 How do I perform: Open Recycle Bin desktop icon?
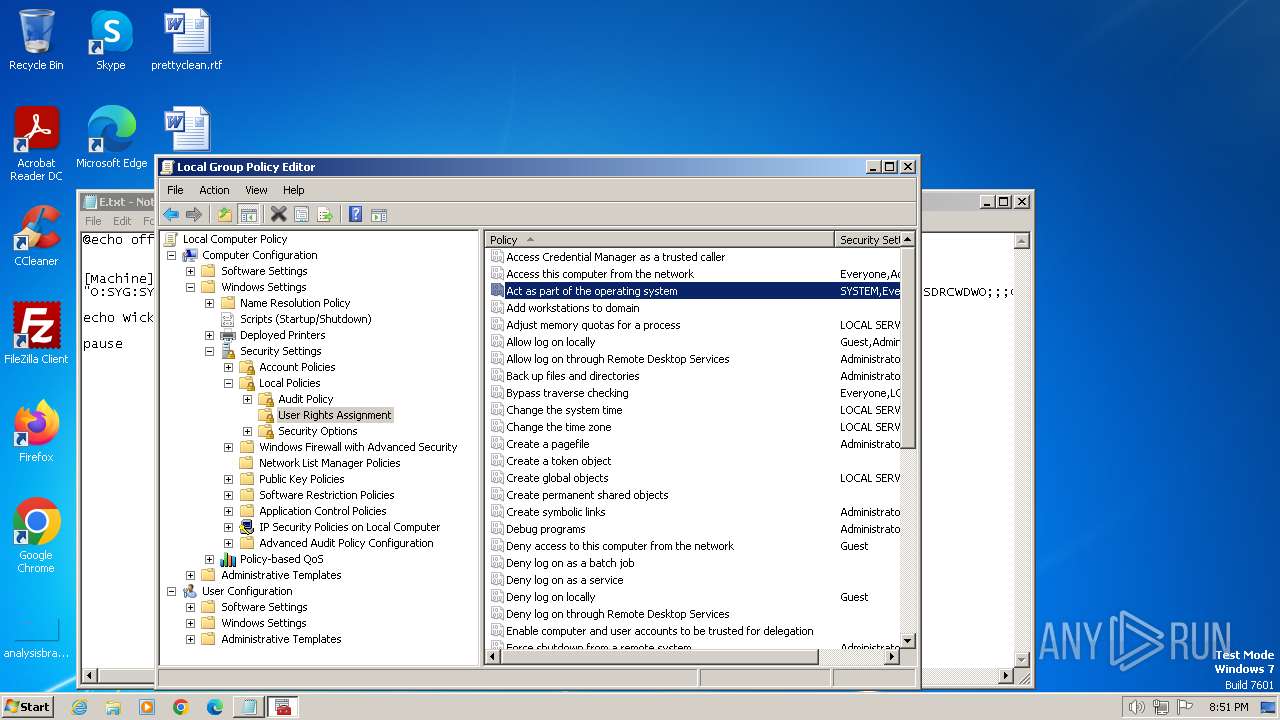(x=36, y=40)
